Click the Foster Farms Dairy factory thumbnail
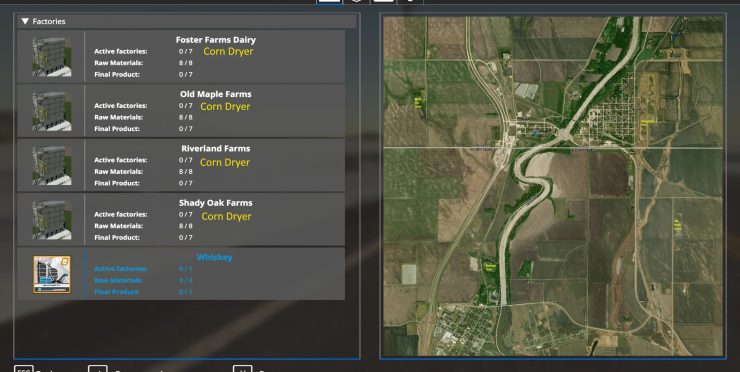Image resolution: width=740 pixels, height=372 pixels. 52,57
